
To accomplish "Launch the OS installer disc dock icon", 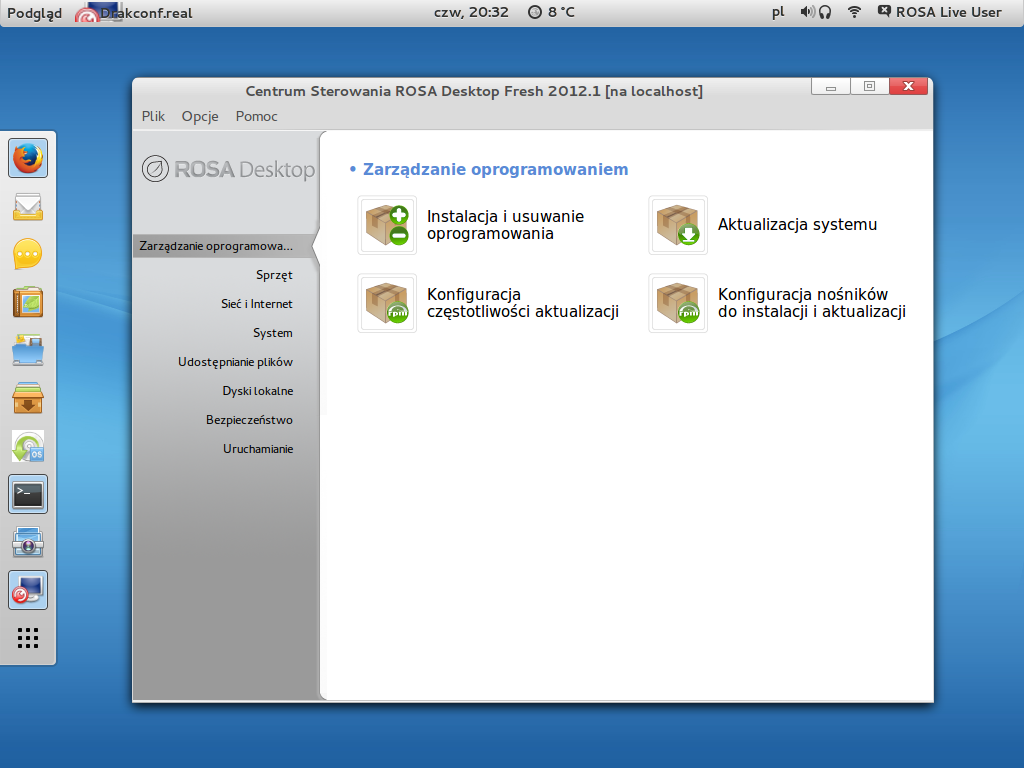I will [28, 447].
